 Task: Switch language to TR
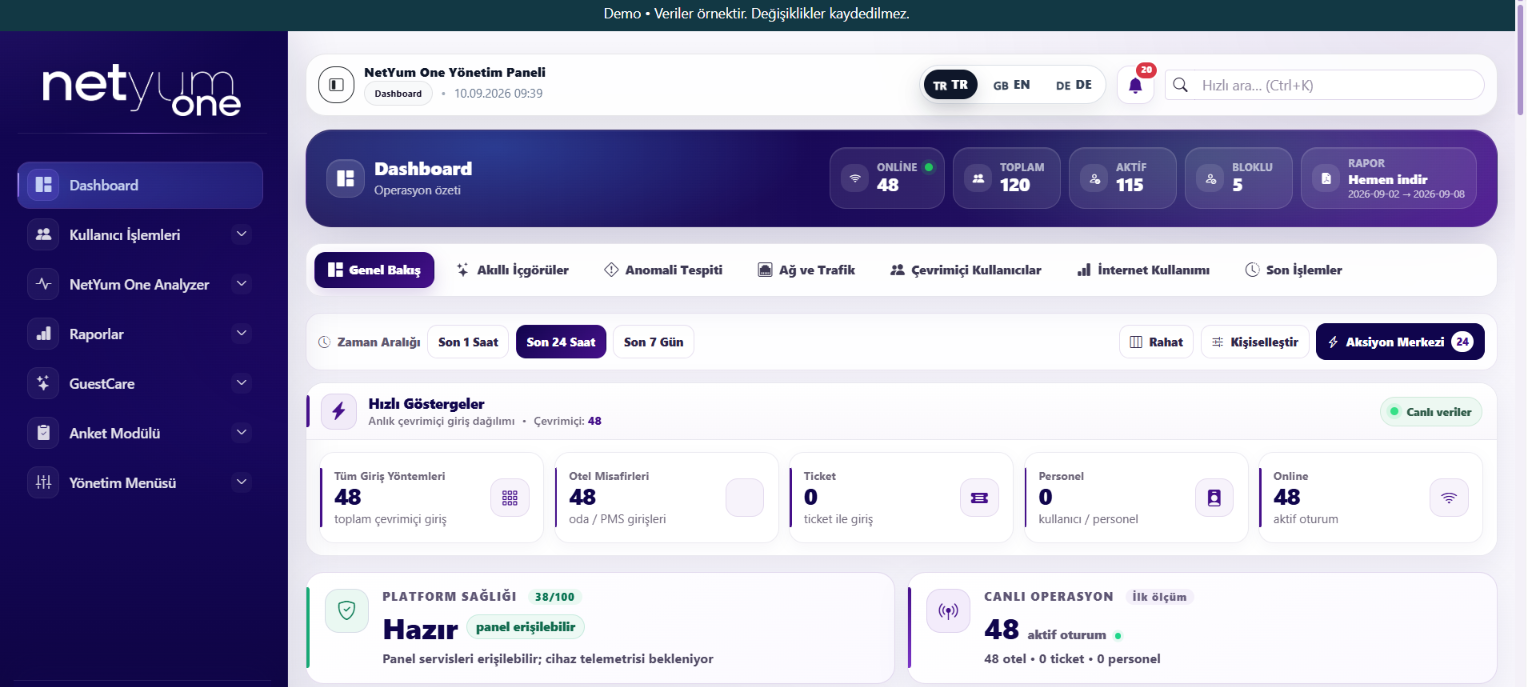pyautogui.click(x=950, y=85)
